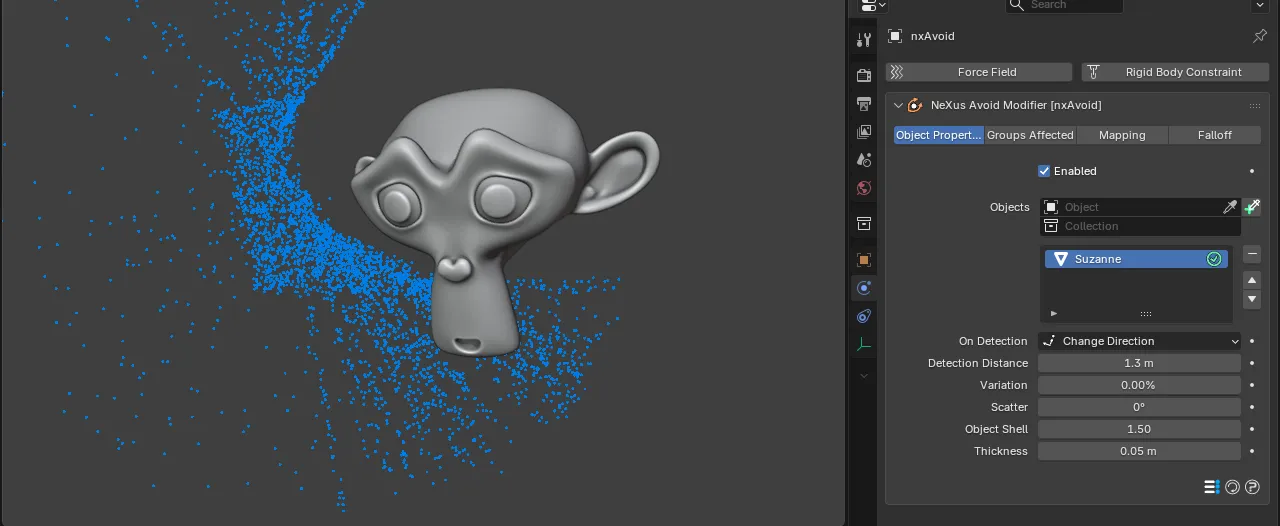This screenshot has height=526, width=1280.
Task: Open the Object Constraints properties tab icon
Action: point(864,316)
